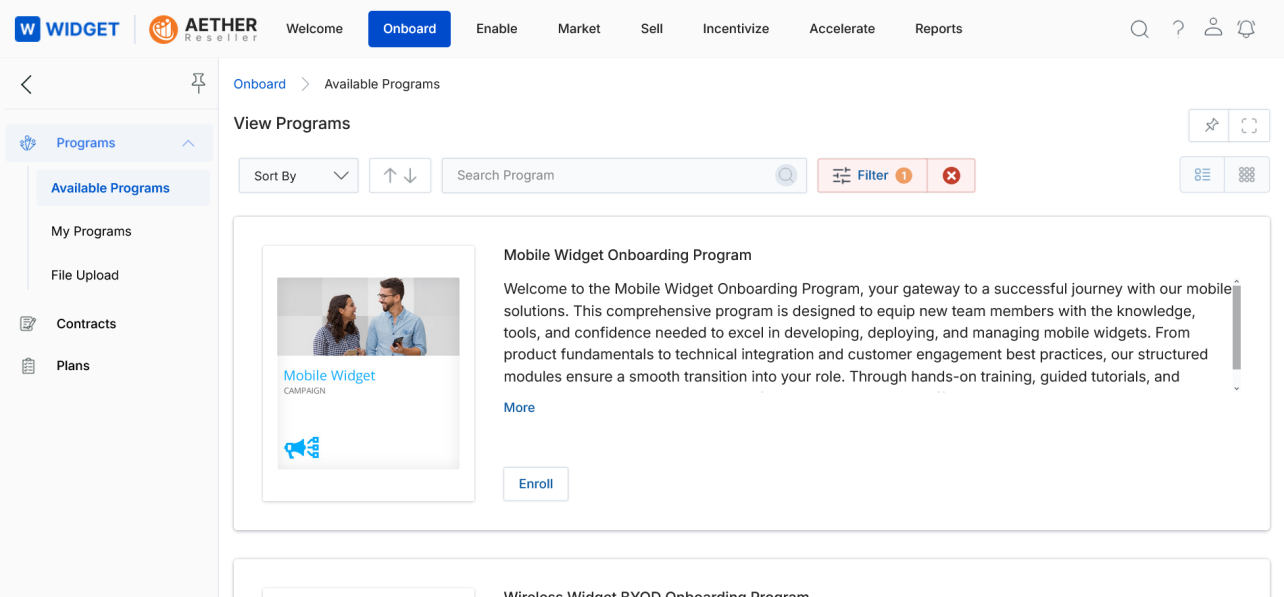Click the Programs section icon

[28, 143]
